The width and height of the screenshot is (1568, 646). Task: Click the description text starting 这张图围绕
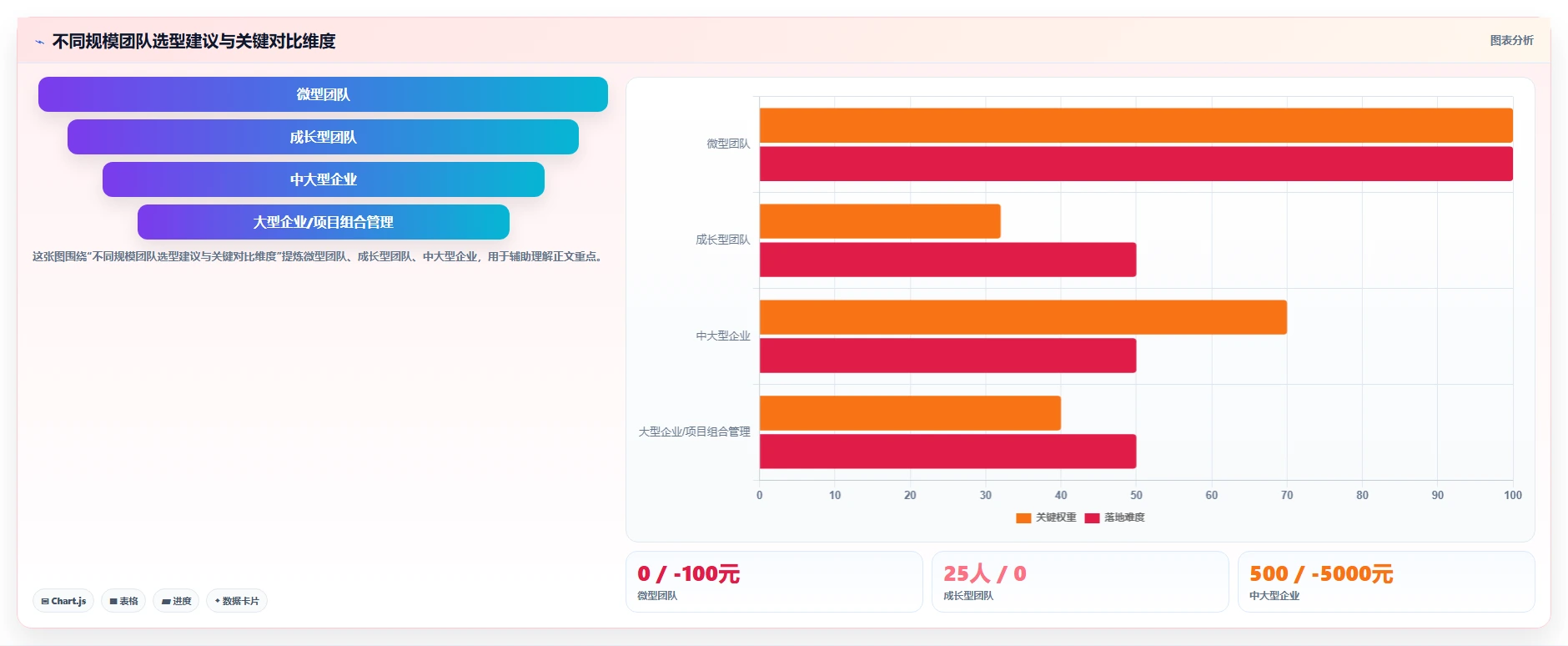click(317, 256)
